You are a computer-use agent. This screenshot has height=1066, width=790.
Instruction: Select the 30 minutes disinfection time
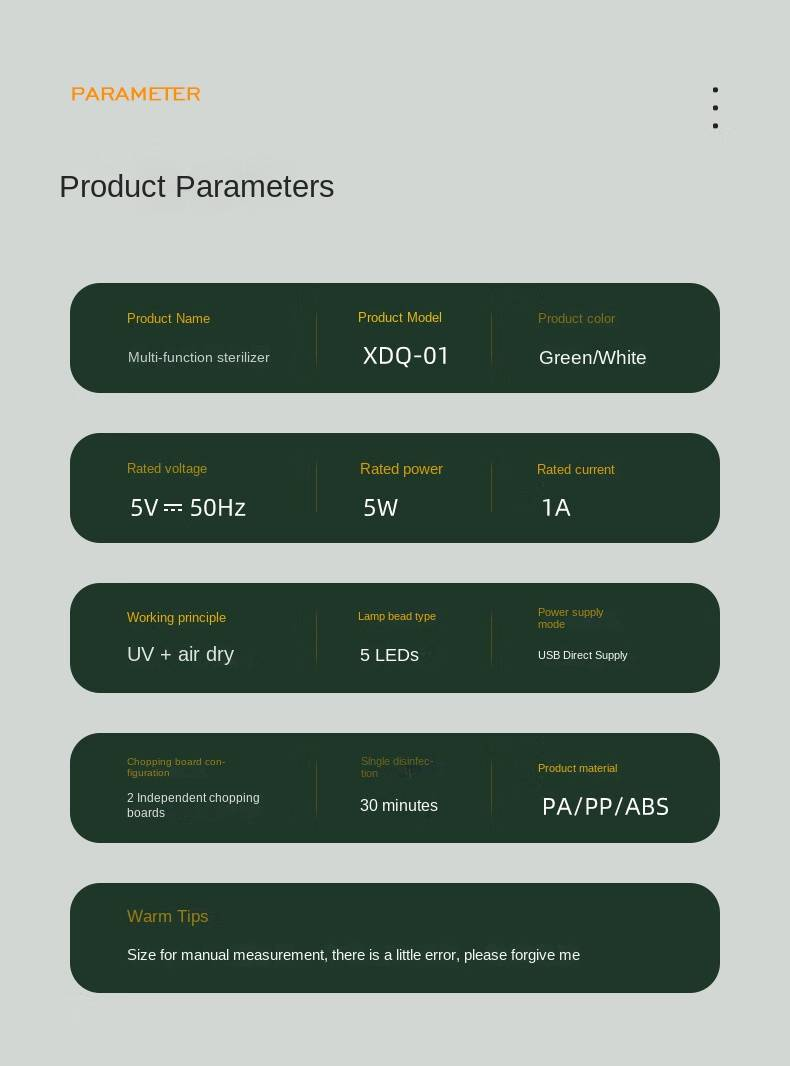pyautogui.click(x=398, y=805)
